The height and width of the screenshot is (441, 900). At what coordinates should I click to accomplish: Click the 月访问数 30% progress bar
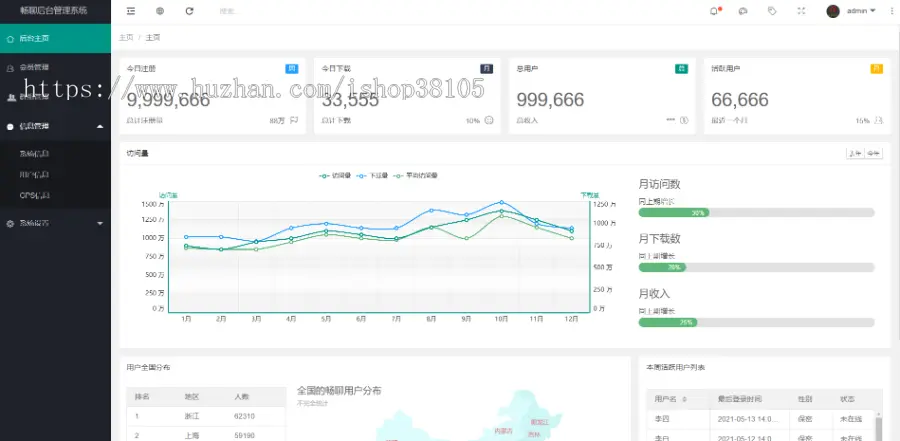[x=756, y=212]
